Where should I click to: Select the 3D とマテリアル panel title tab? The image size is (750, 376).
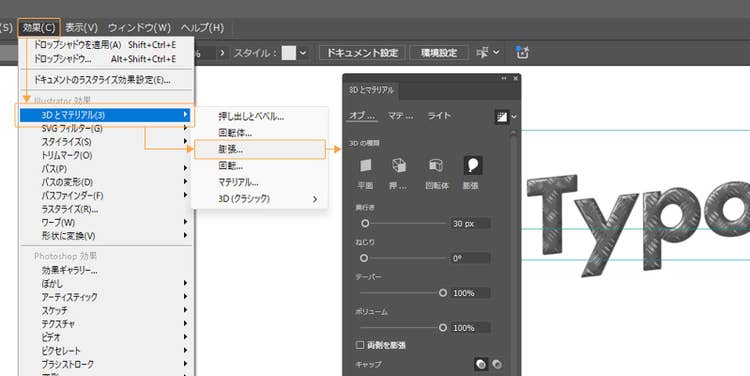[371, 90]
